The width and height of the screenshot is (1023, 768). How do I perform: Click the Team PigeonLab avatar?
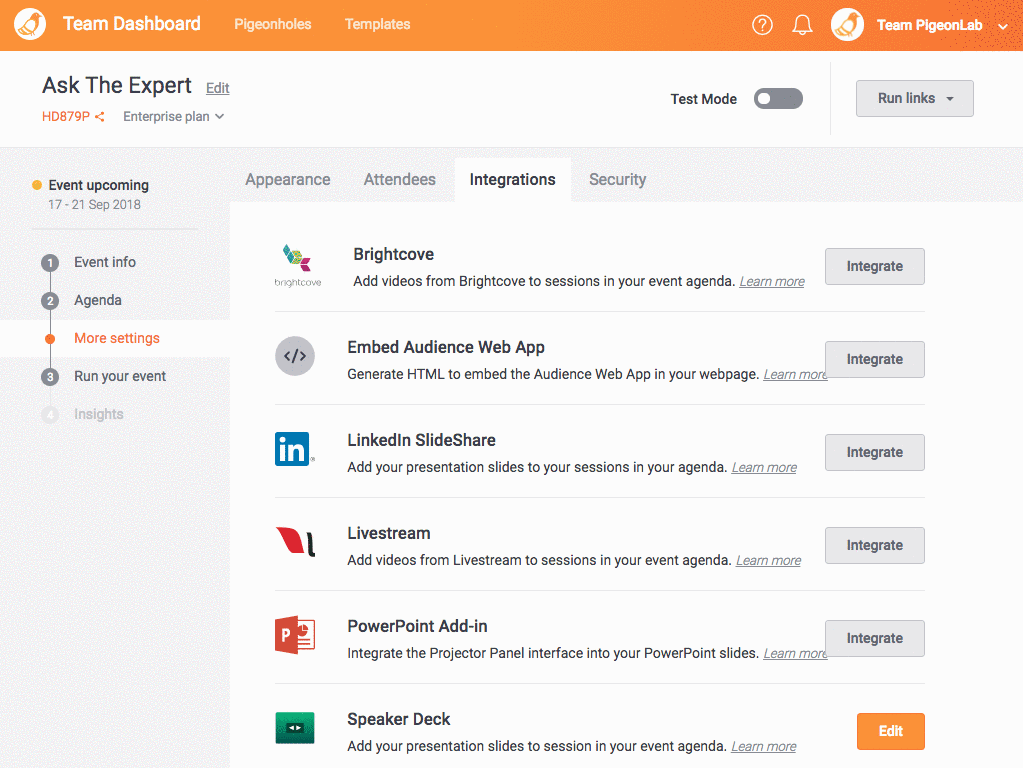pyautogui.click(x=847, y=25)
